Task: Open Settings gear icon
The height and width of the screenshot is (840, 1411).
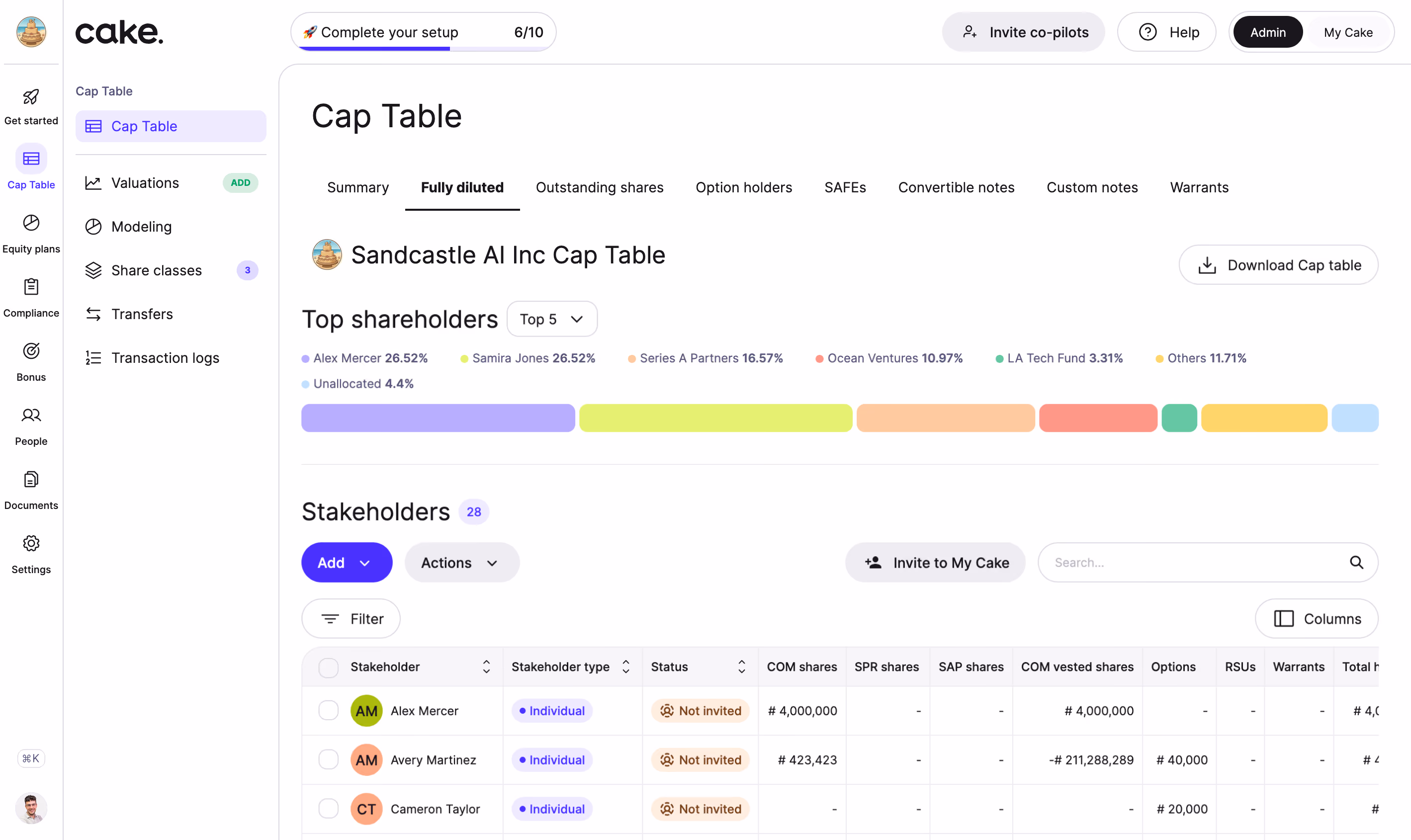Action: point(31,543)
